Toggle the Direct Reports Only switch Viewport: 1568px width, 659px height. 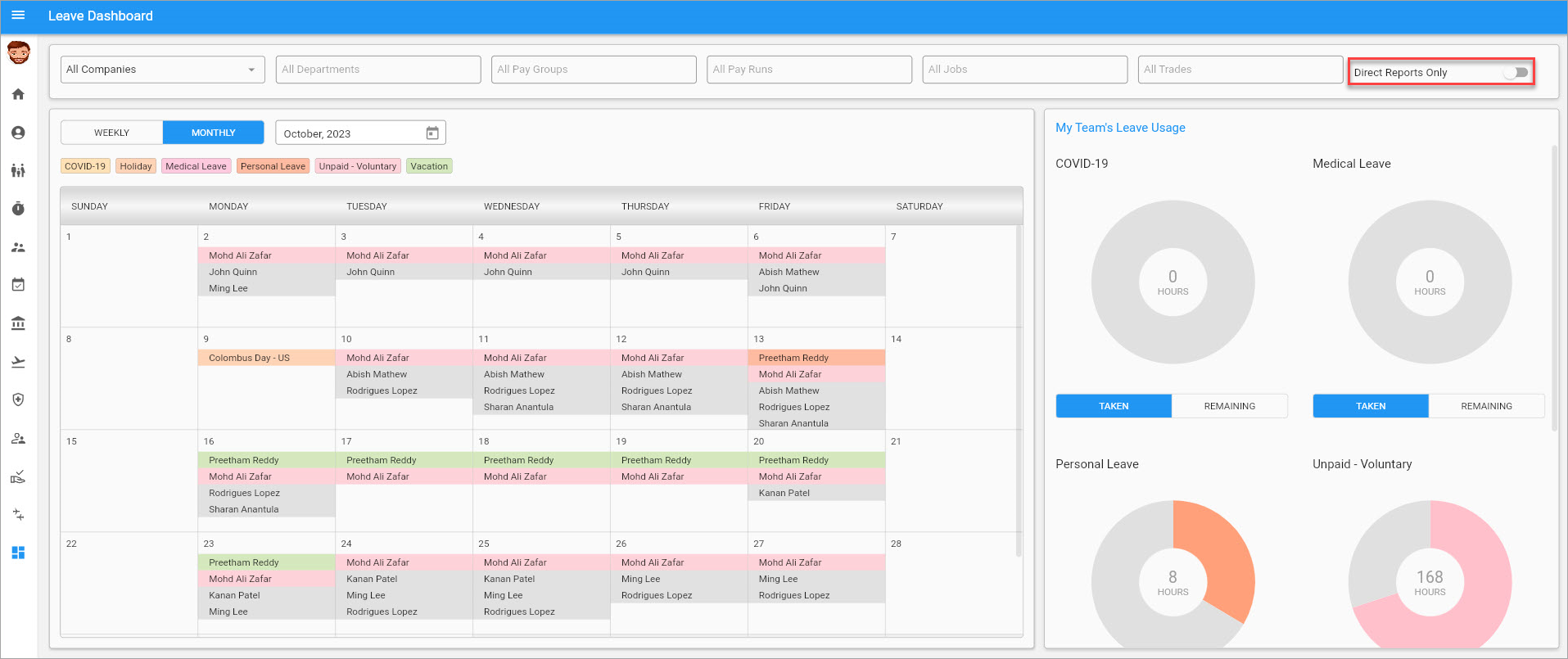[1516, 72]
